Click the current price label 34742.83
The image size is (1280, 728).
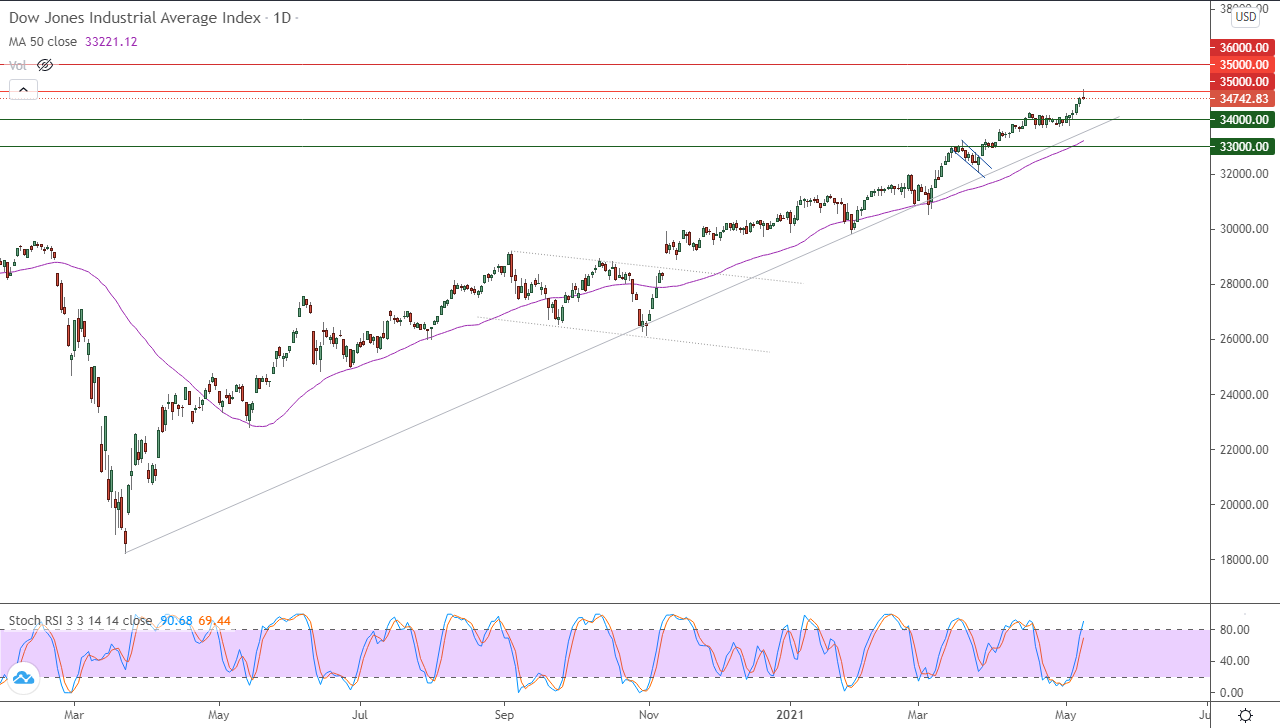tap(1243, 98)
